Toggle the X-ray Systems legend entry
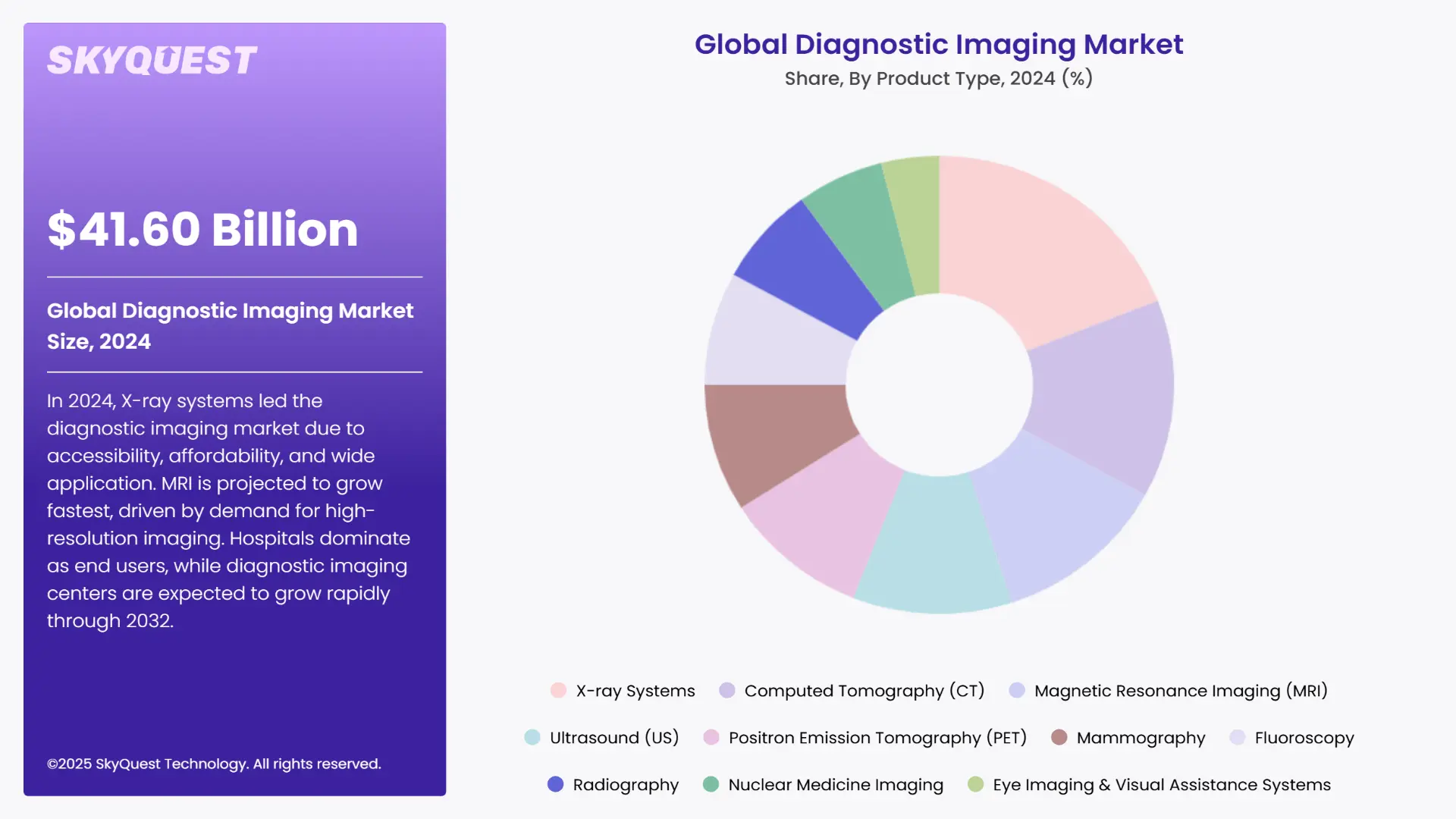1456x819 pixels. (634, 690)
